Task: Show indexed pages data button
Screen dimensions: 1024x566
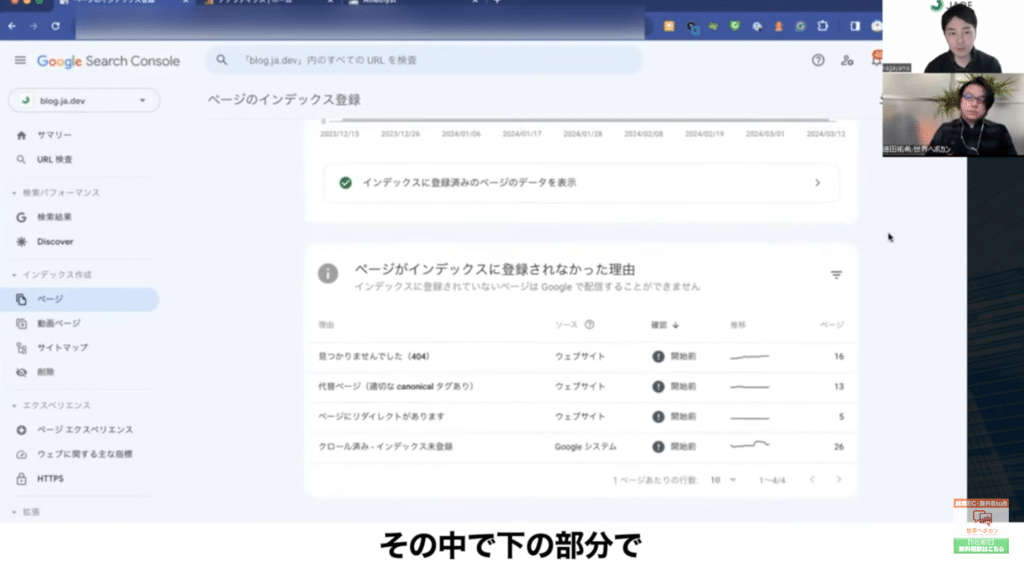Action: (x=581, y=183)
